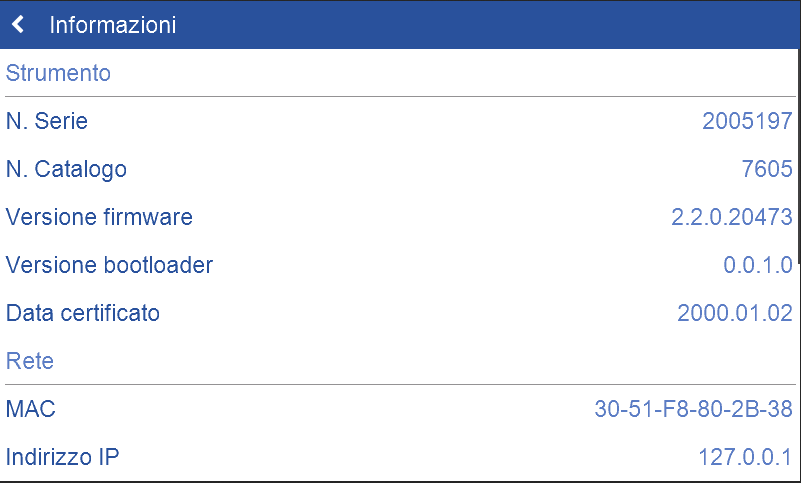Click the Versione bootloader label
The image size is (801, 483).
109,265
